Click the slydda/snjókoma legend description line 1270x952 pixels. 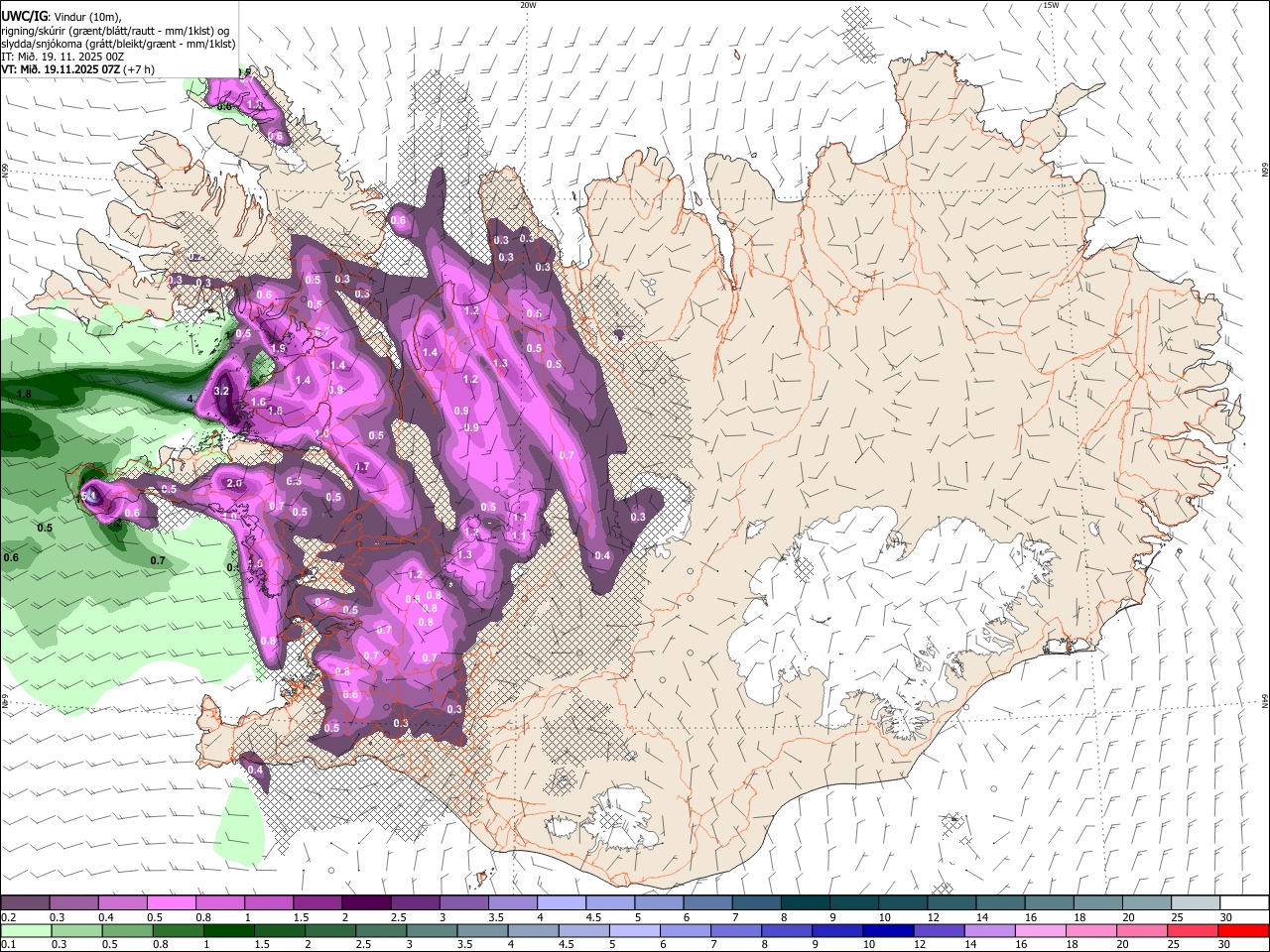(118, 44)
